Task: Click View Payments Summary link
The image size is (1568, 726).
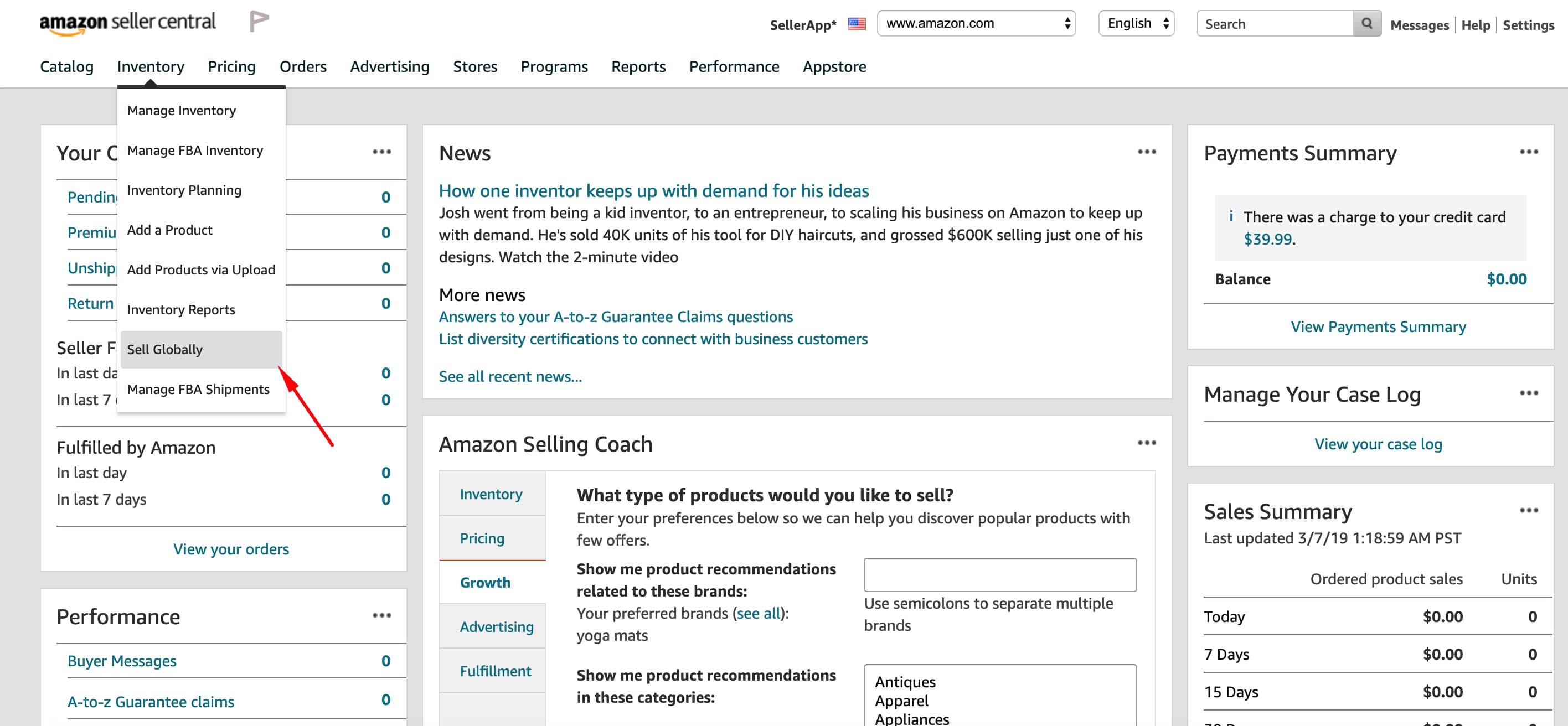Action: (1378, 326)
